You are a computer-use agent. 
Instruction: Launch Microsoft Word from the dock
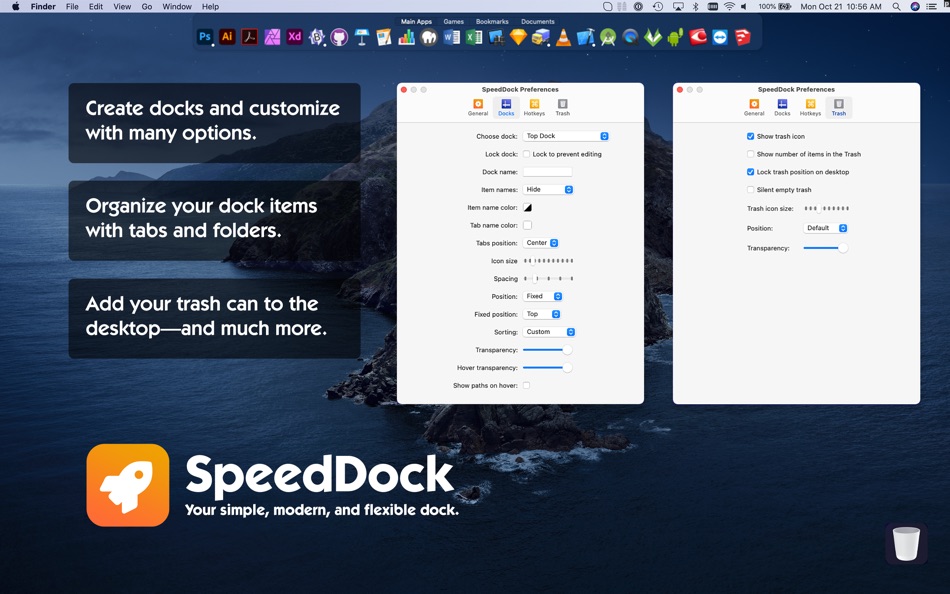451,38
